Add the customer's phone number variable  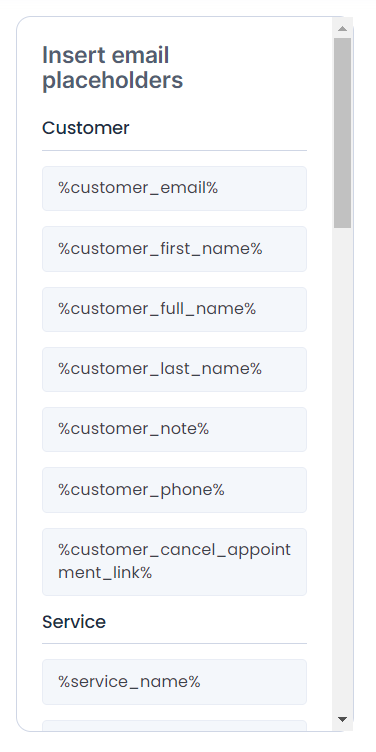[x=174, y=490]
